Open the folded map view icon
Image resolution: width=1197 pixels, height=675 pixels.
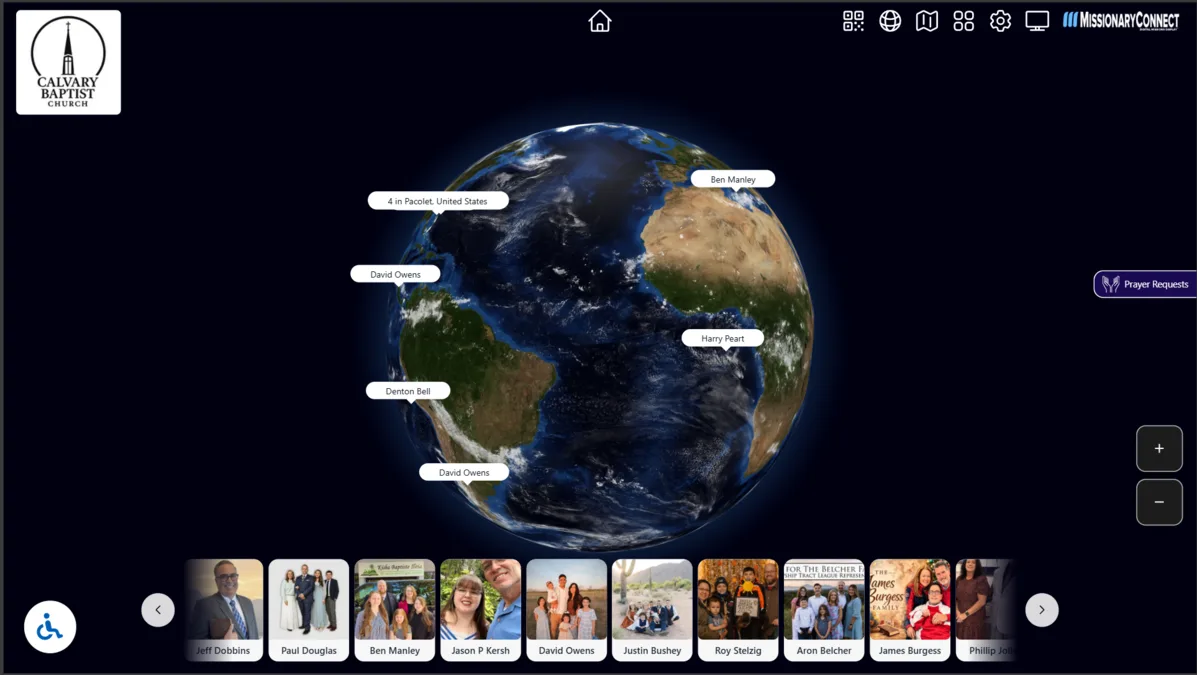coord(926,21)
